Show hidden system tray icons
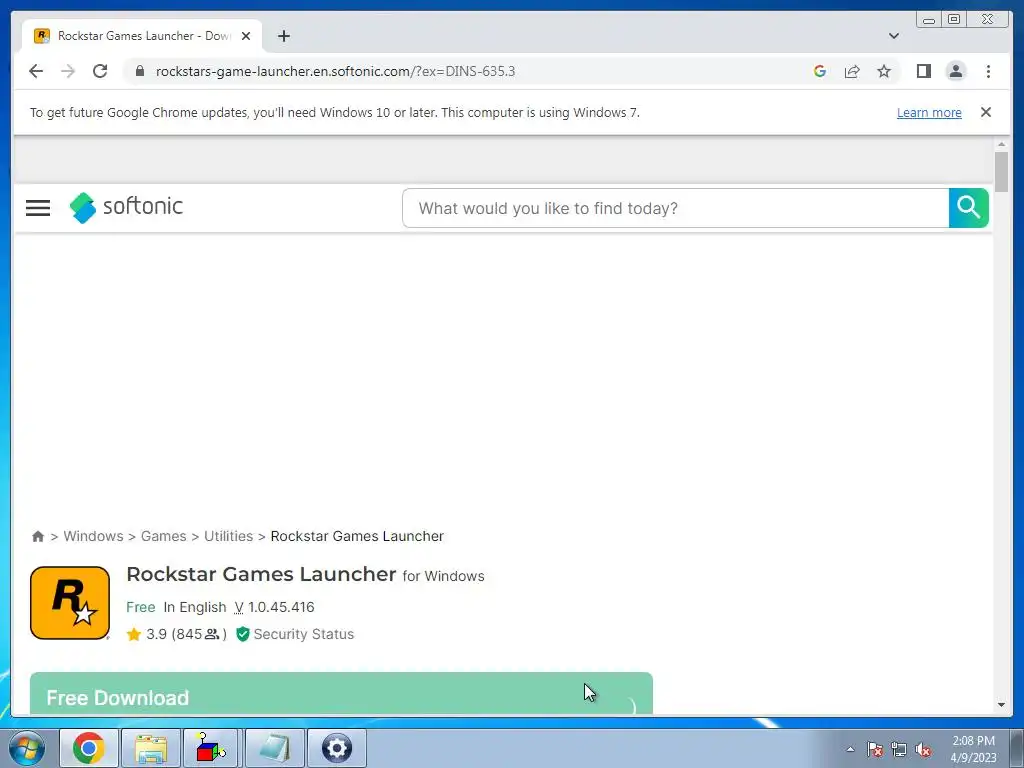Viewport: 1024px width, 768px height. coord(850,749)
